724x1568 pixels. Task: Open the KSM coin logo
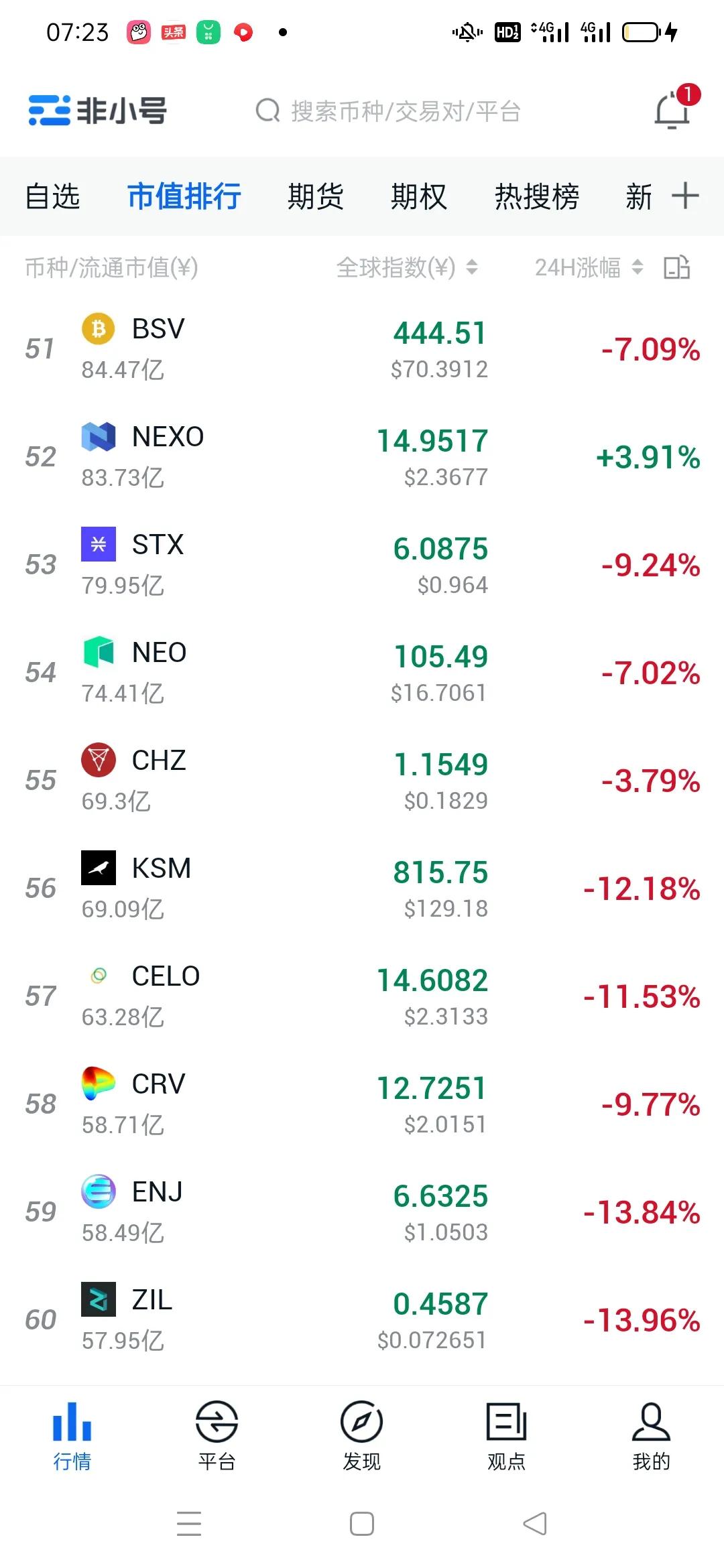(x=99, y=868)
